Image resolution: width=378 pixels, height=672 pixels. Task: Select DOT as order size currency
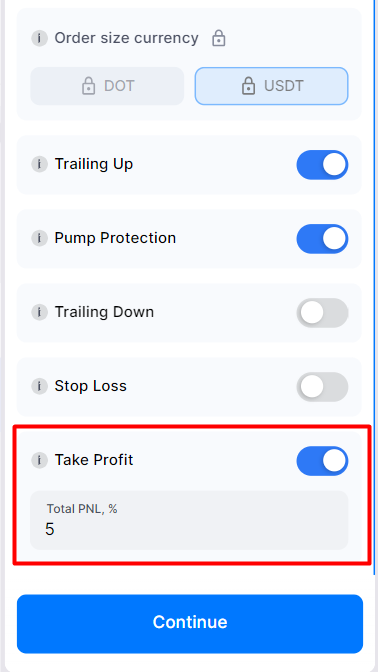point(107,86)
